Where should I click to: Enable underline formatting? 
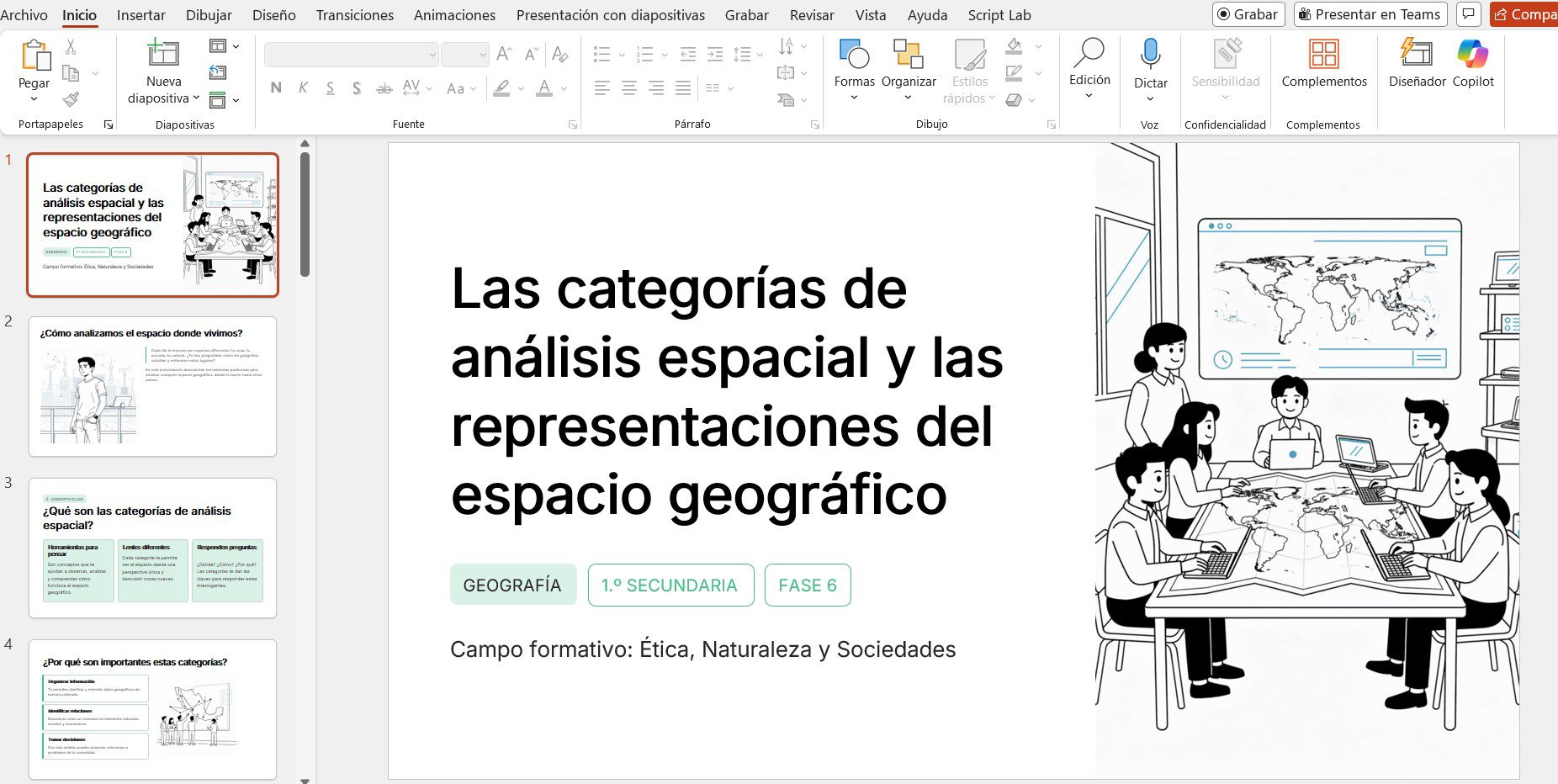330,87
